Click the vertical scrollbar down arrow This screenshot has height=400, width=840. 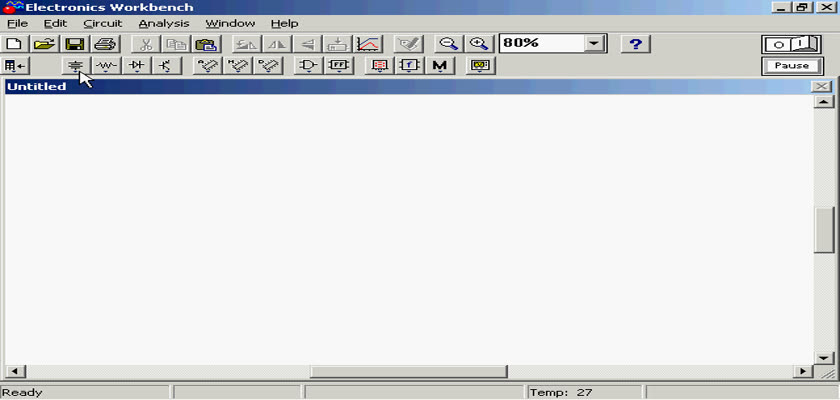coord(824,357)
